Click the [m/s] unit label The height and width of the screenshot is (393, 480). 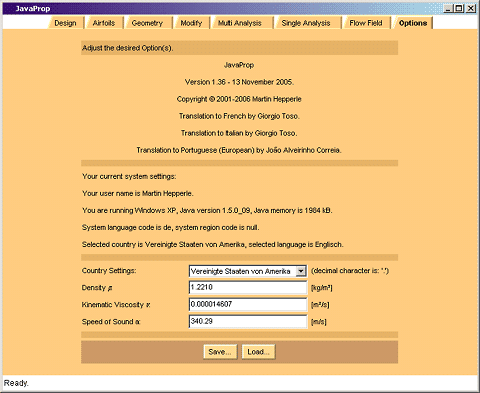pyautogui.click(x=319, y=322)
